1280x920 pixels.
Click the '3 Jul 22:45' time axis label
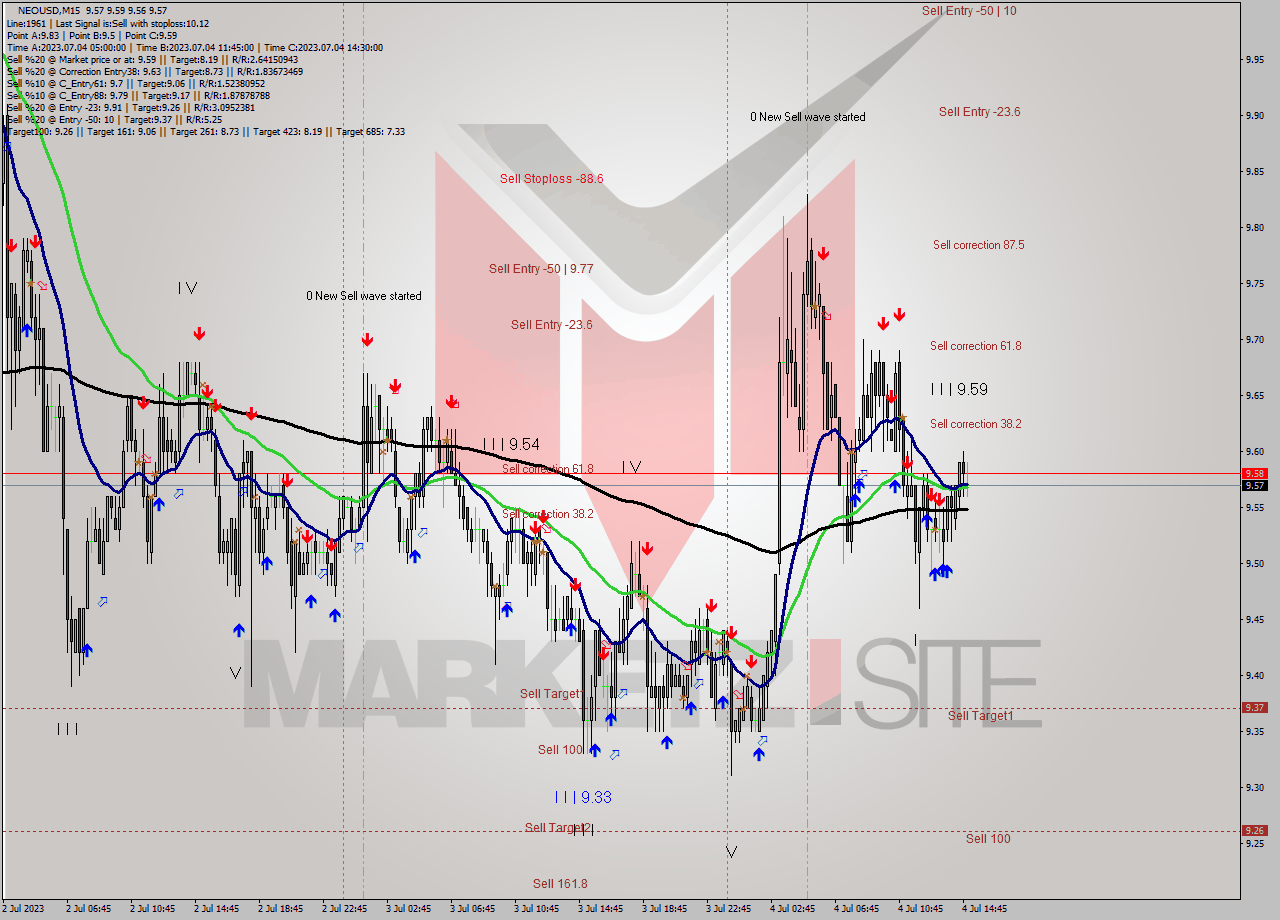729,909
